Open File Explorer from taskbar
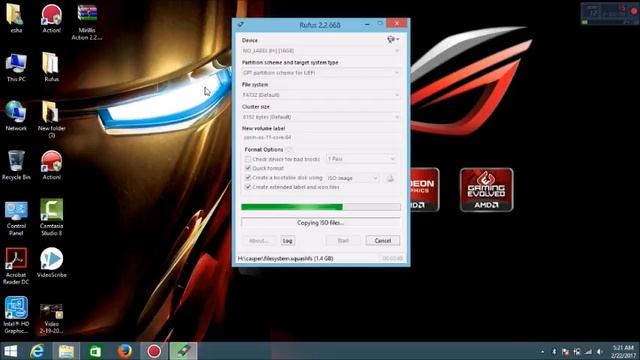Viewport: 640px width, 360px height. point(66,351)
